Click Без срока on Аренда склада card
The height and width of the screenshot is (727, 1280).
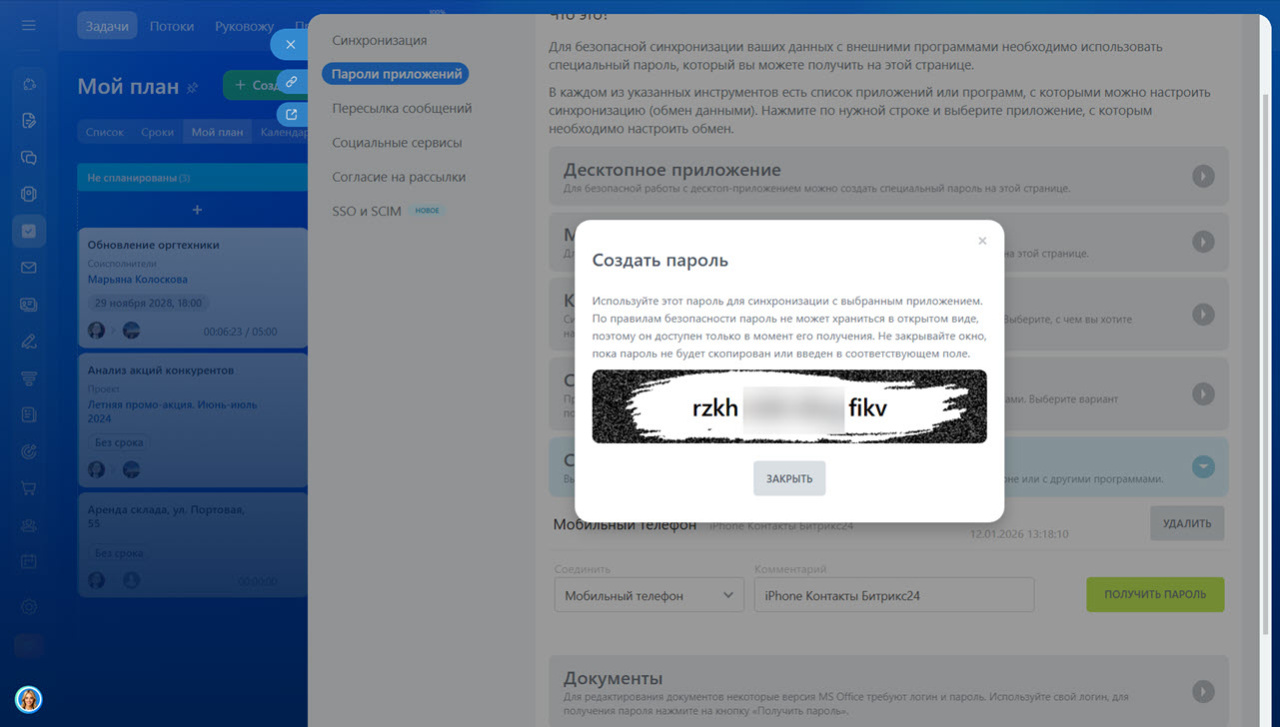pos(118,553)
